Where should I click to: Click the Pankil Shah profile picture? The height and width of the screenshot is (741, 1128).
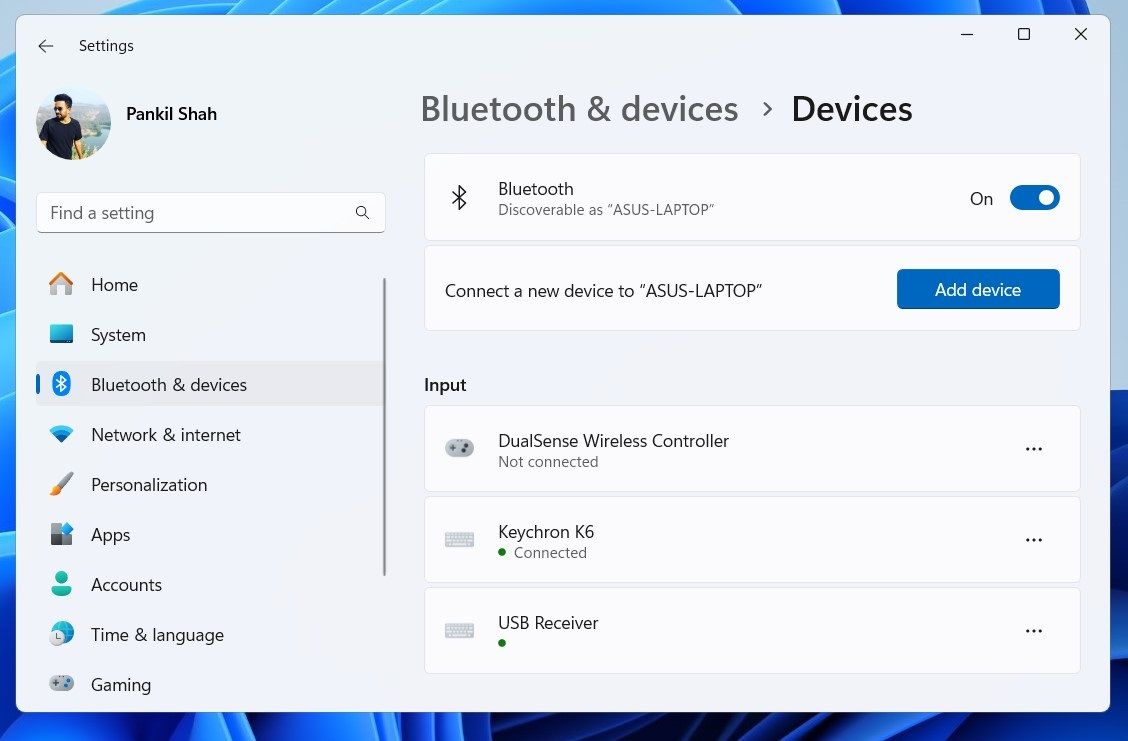click(x=73, y=122)
